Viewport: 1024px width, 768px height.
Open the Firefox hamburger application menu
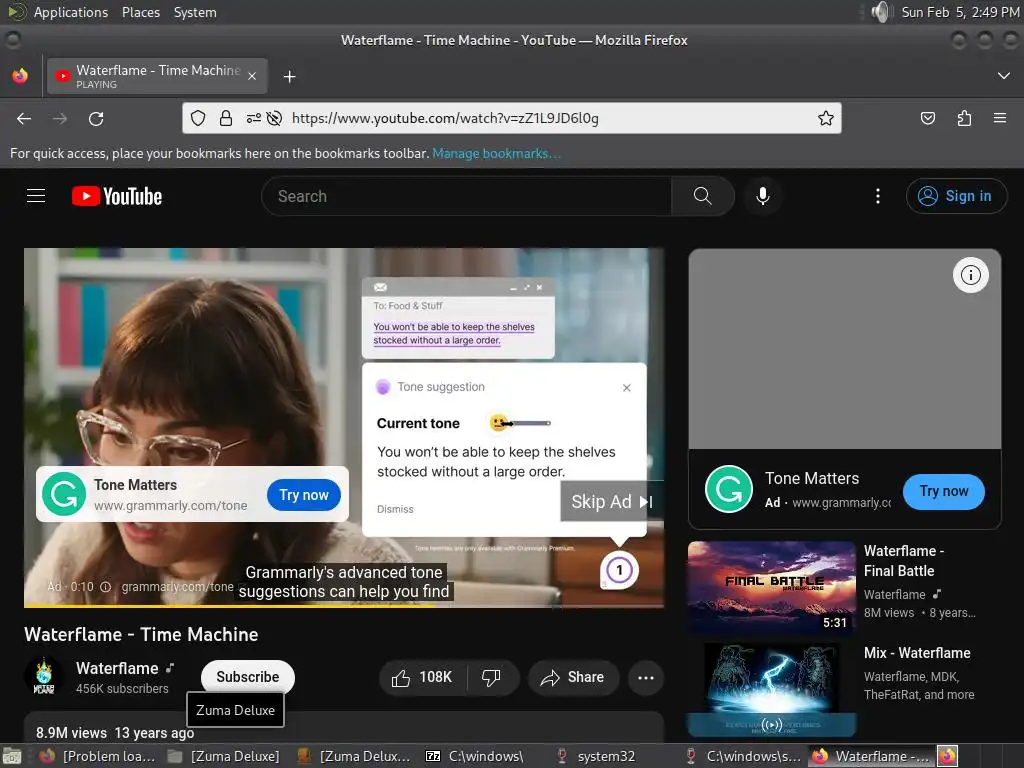[x=999, y=118]
